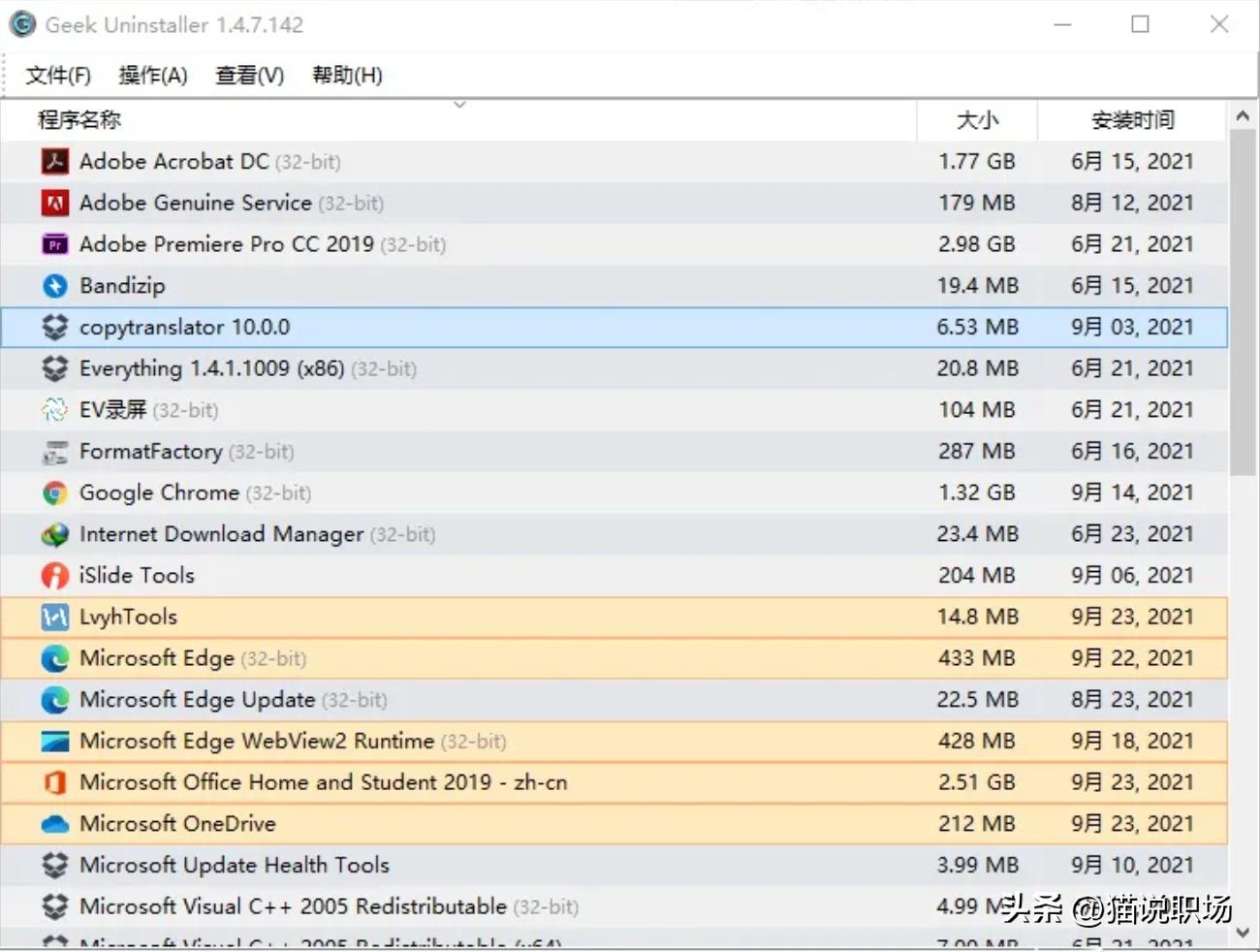This screenshot has width=1260, height=952.
Task: Click the Microsoft Edge icon
Action: [x=55, y=657]
